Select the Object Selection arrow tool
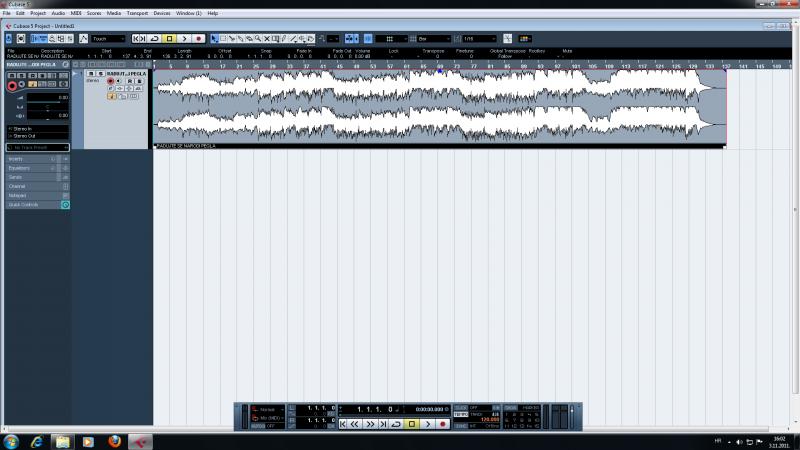Screen dimensions: 800x450 point(212,39)
